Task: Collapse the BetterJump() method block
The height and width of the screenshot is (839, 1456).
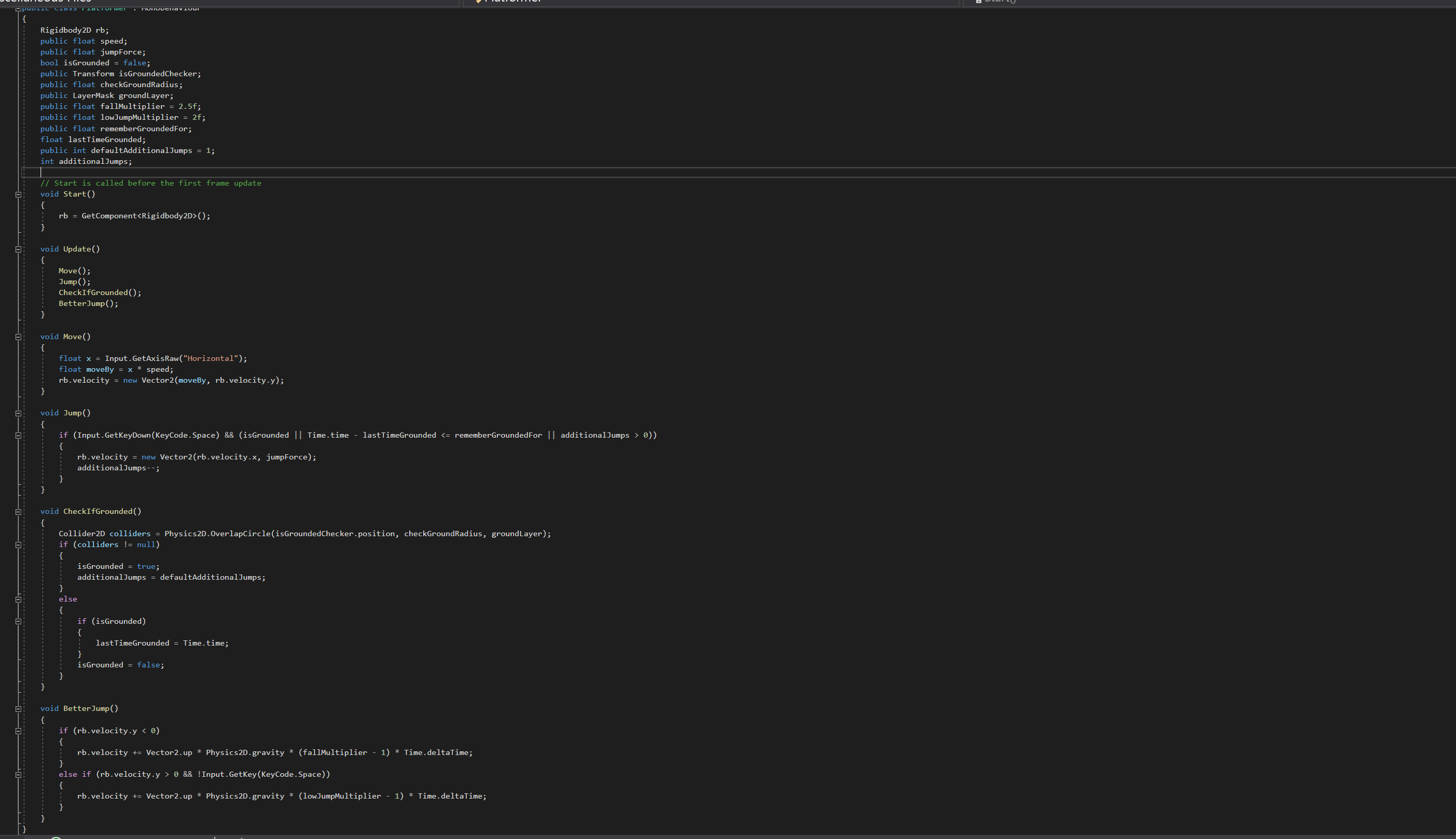Action: (19, 709)
